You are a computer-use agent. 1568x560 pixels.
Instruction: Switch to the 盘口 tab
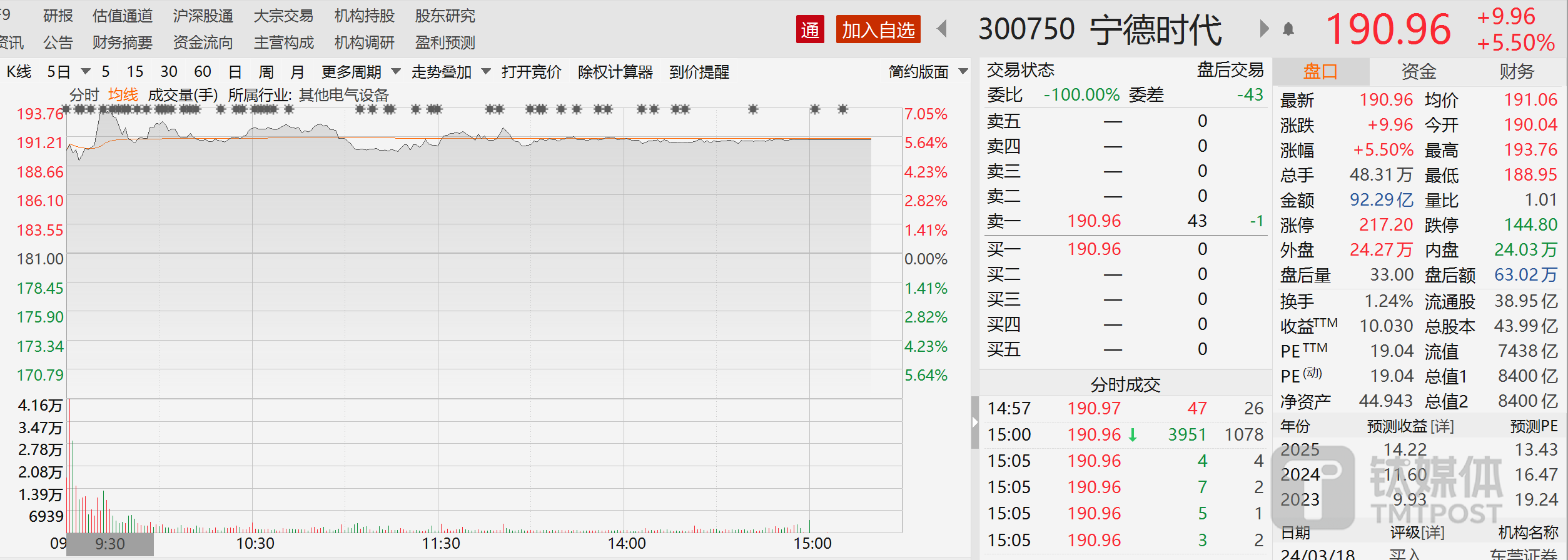coord(1320,72)
